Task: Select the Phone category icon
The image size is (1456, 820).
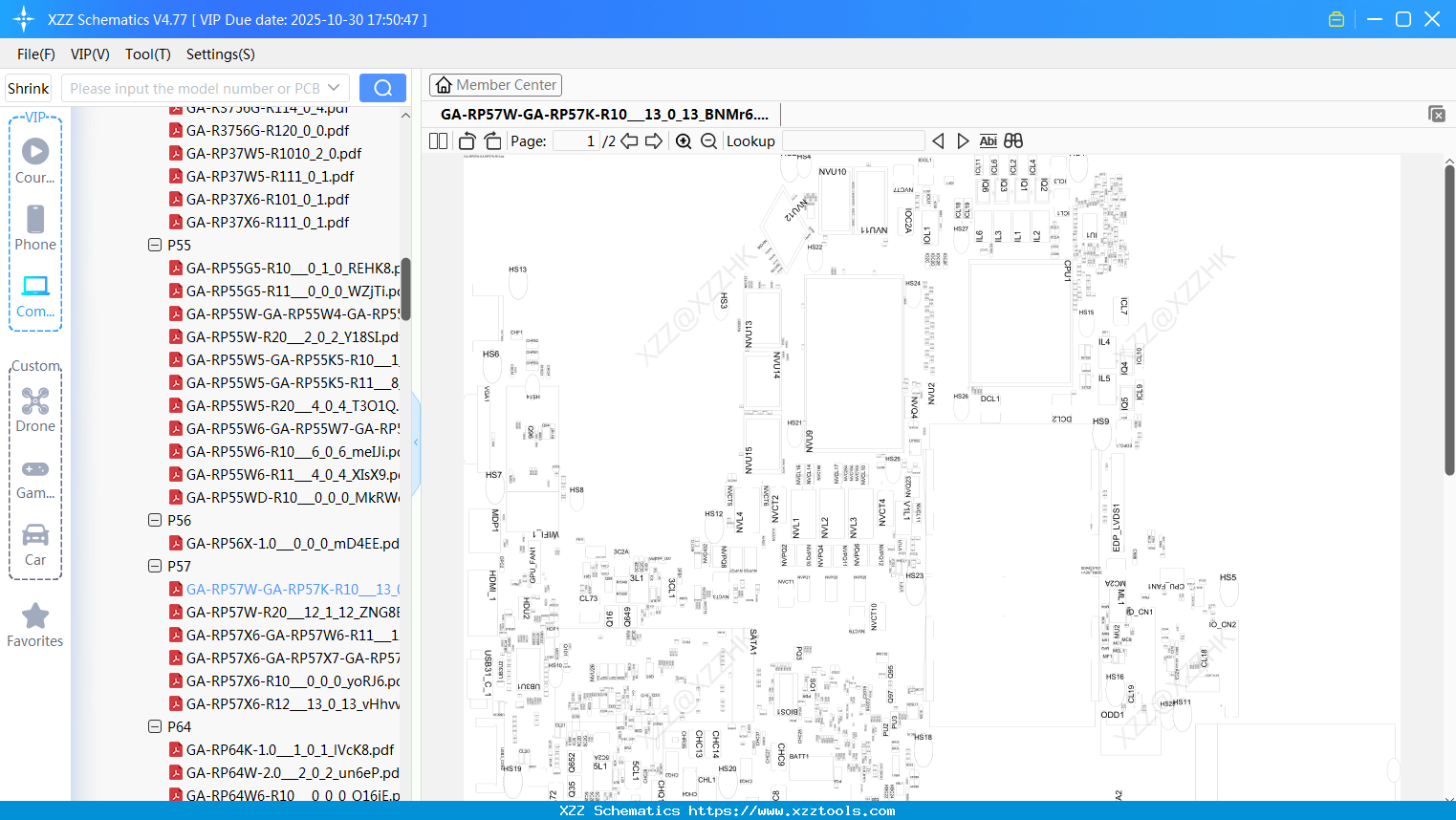Action: click(35, 227)
